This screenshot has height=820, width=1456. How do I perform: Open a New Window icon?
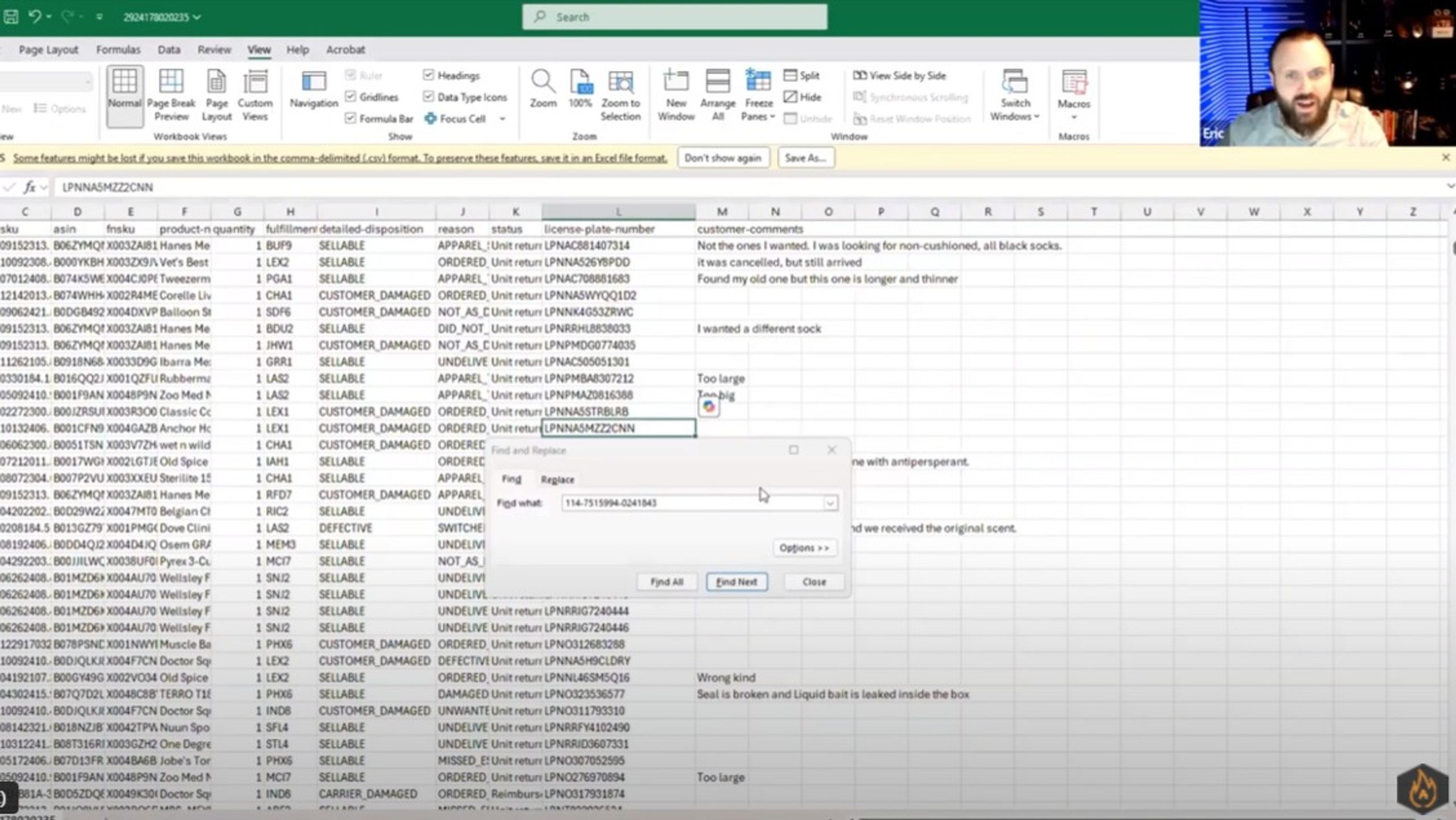(676, 82)
